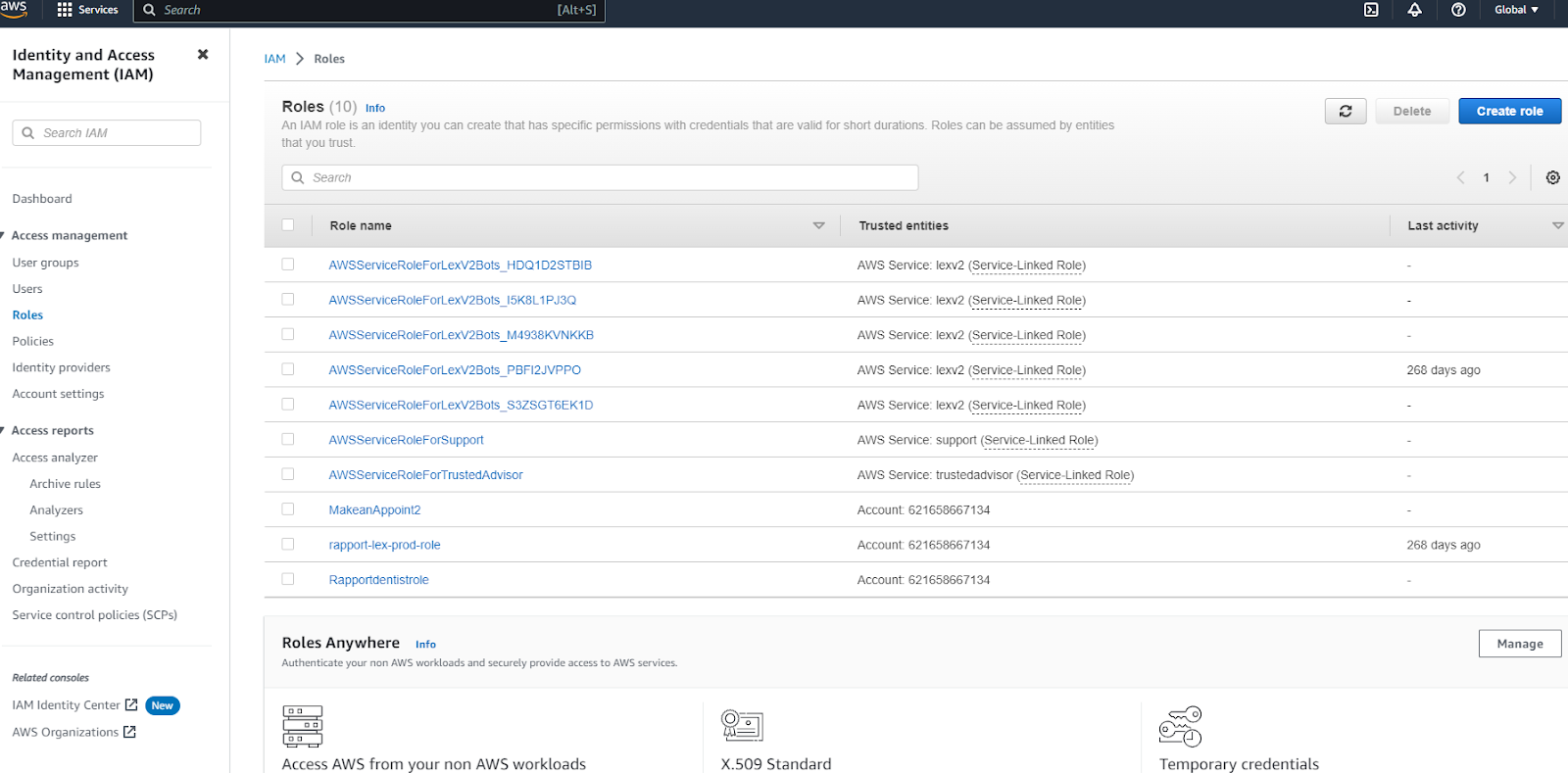
Task: Close the IAM navigation panel
Action: click(x=203, y=55)
